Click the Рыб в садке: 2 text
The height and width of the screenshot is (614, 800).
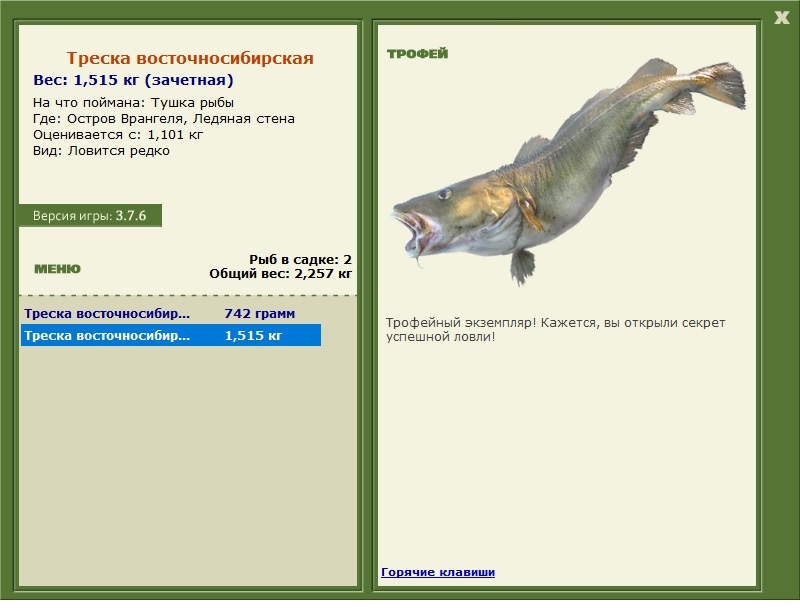301,259
